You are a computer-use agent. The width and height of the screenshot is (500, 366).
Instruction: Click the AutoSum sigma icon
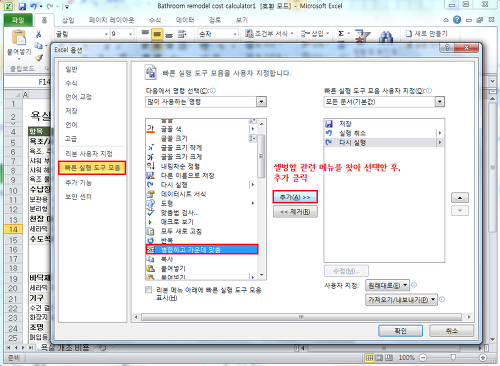(341, 33)
